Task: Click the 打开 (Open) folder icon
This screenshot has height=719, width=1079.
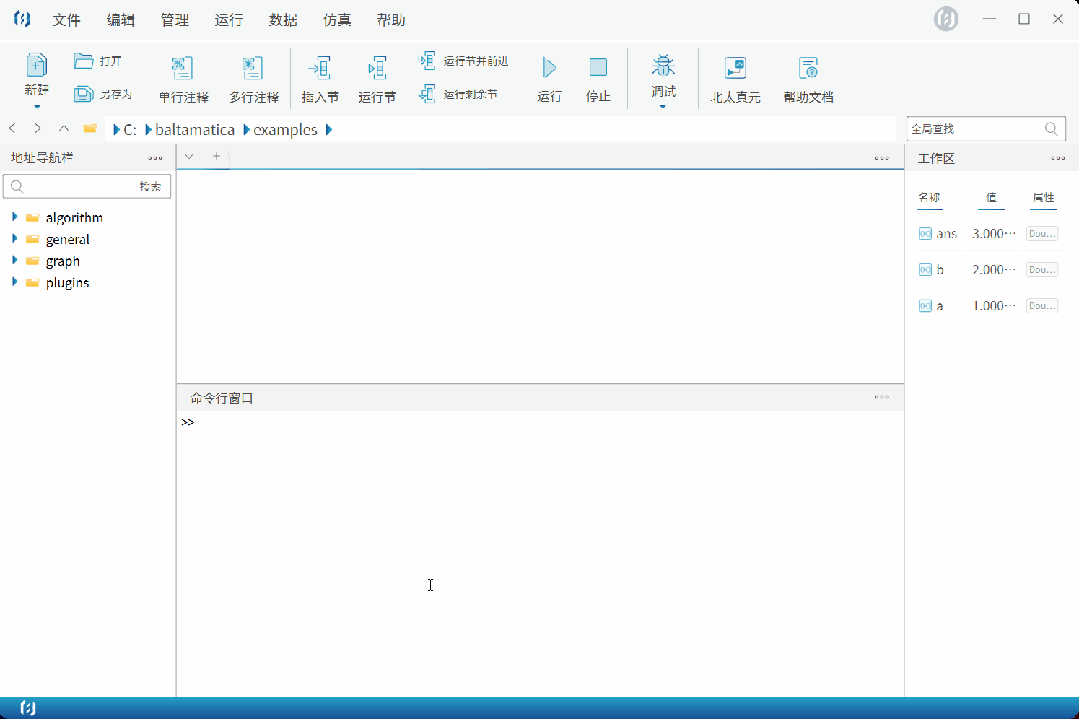Action: tap(84, 61)
